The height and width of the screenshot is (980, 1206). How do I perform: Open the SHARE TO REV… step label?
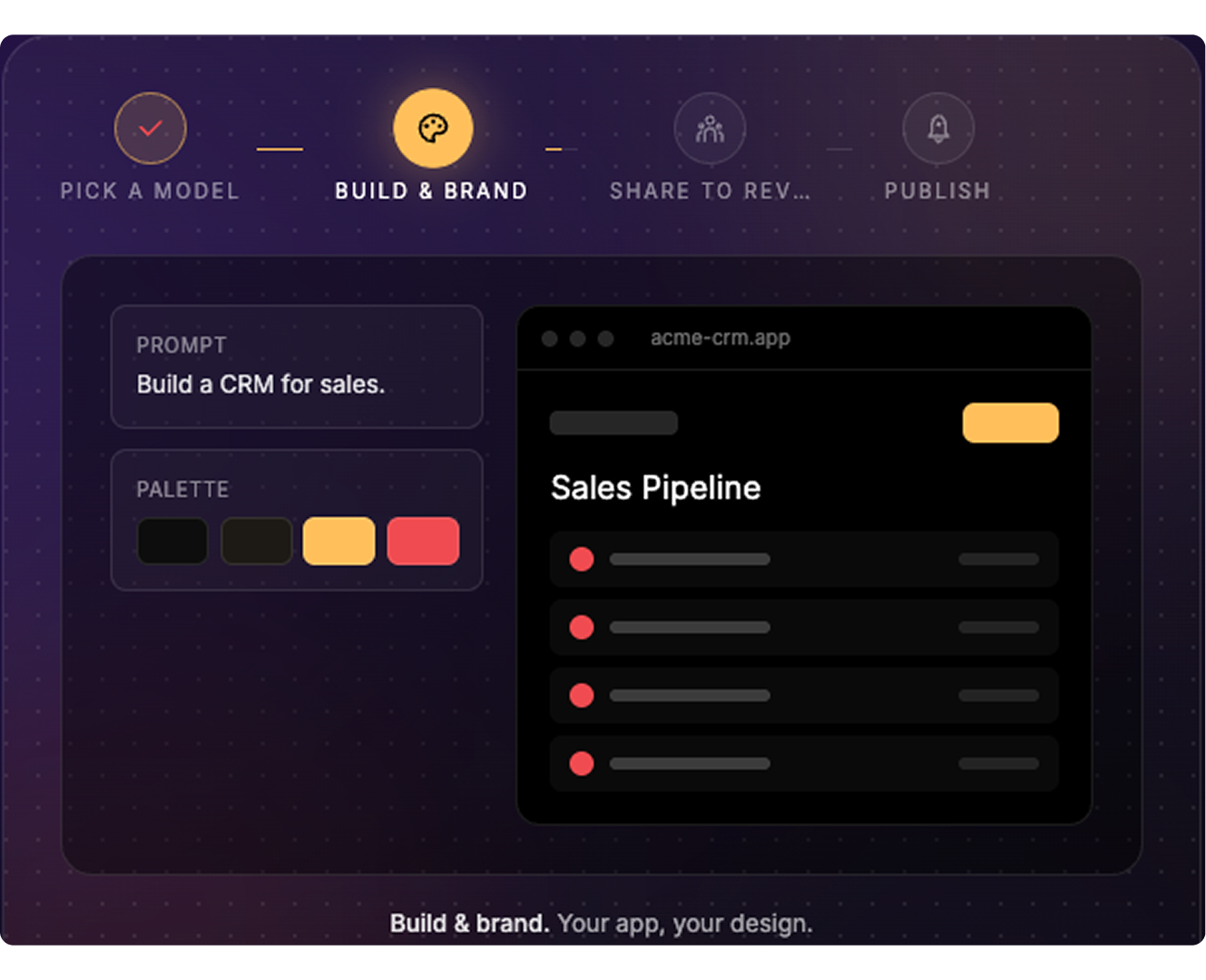coord(710,191)
